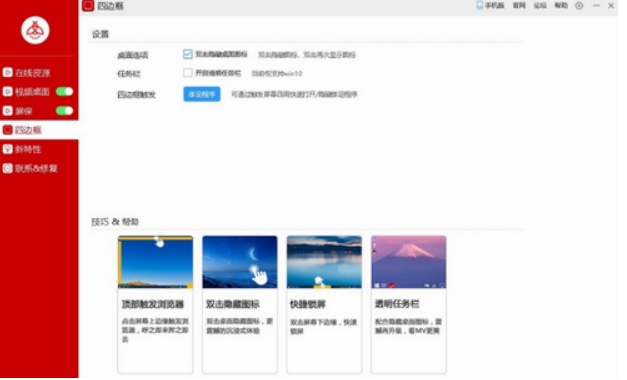This screenshot has width=627, height=380.
Task: Select the 视频桌面 sidebar entry
Action: (x=26, y=92)
